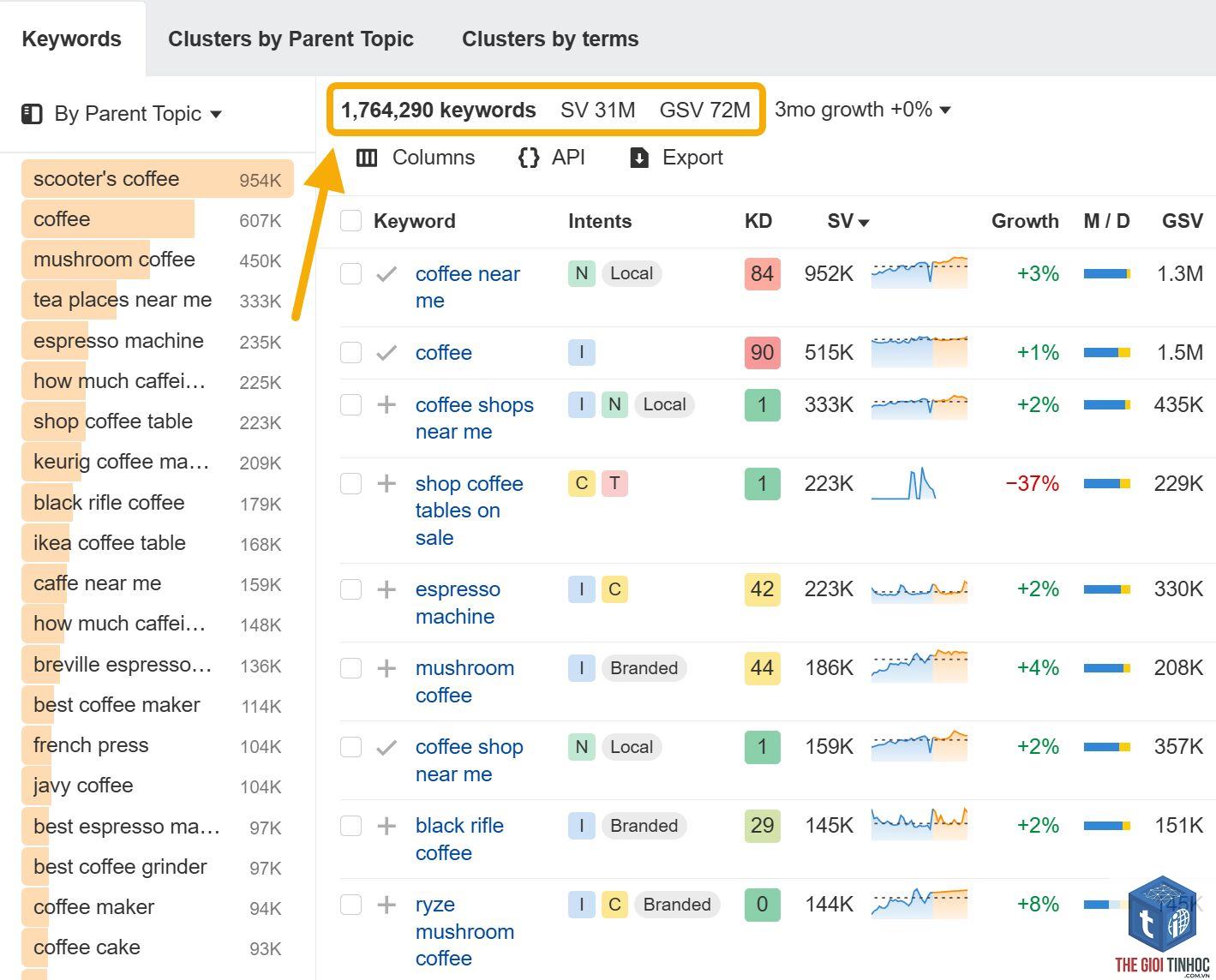Click Branded tag on mushroom coffee row
1216x980 pixels.
pos(644,668)
